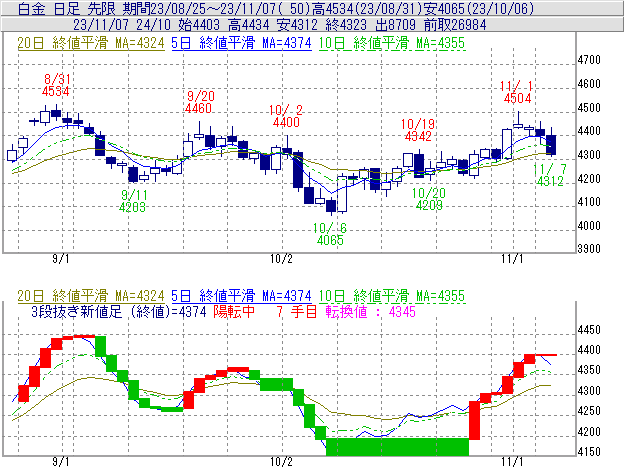Click the 9/20 high label 4460

click(199, 108)
